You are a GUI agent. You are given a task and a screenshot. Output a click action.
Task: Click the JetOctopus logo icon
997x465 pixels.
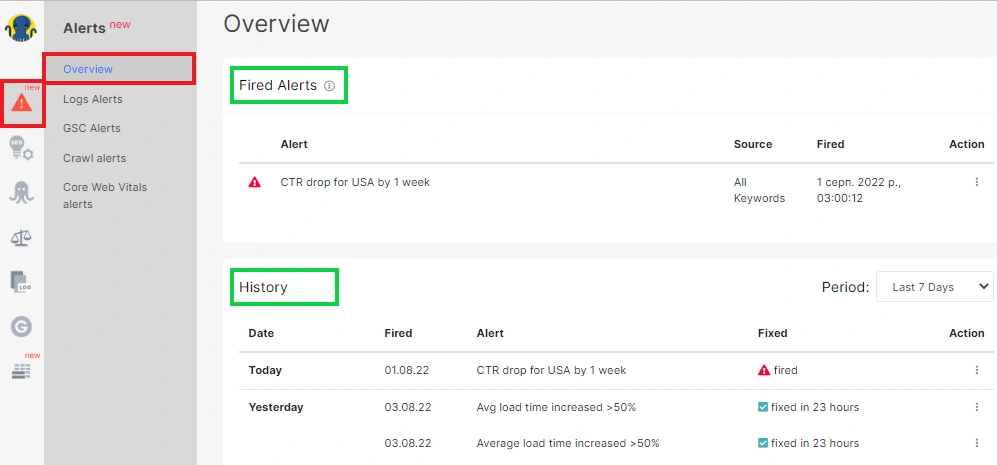click(x=21, y=29)
